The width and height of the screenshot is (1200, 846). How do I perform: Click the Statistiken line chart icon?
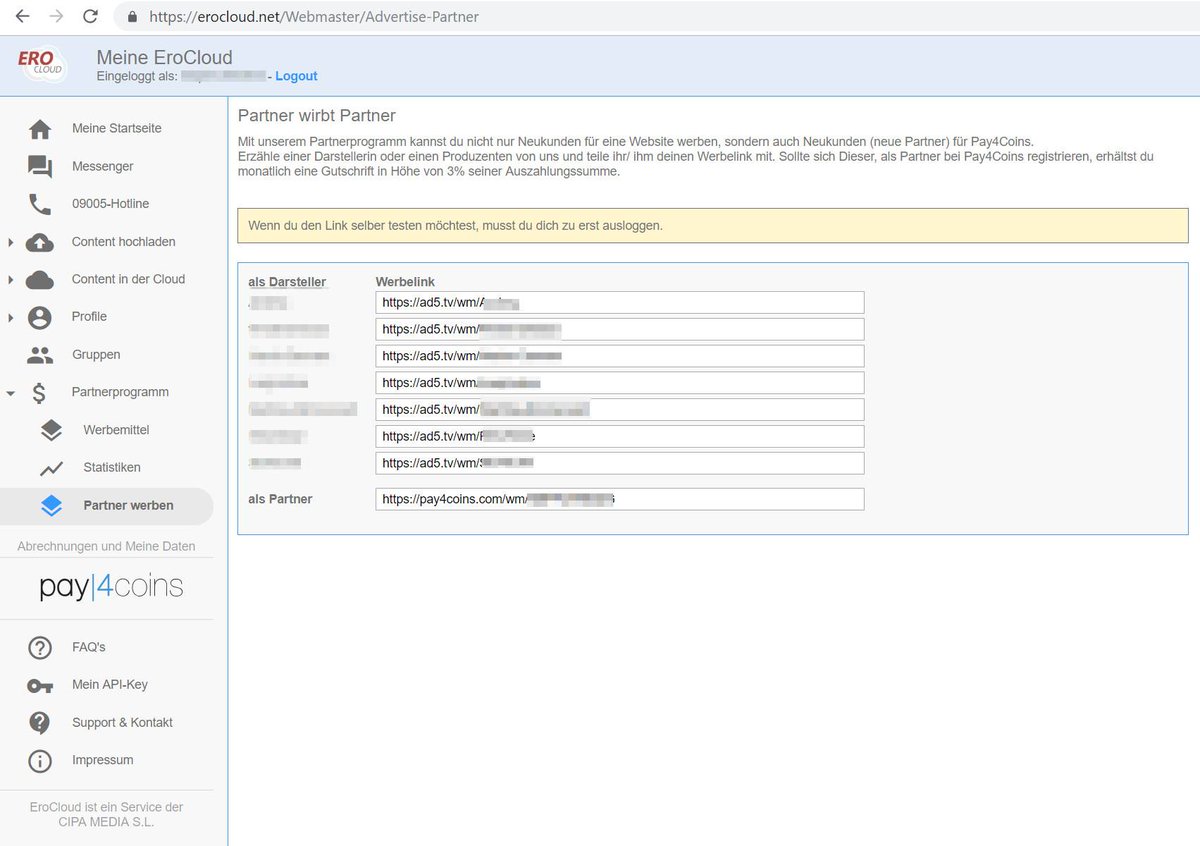tap(51, 468)
